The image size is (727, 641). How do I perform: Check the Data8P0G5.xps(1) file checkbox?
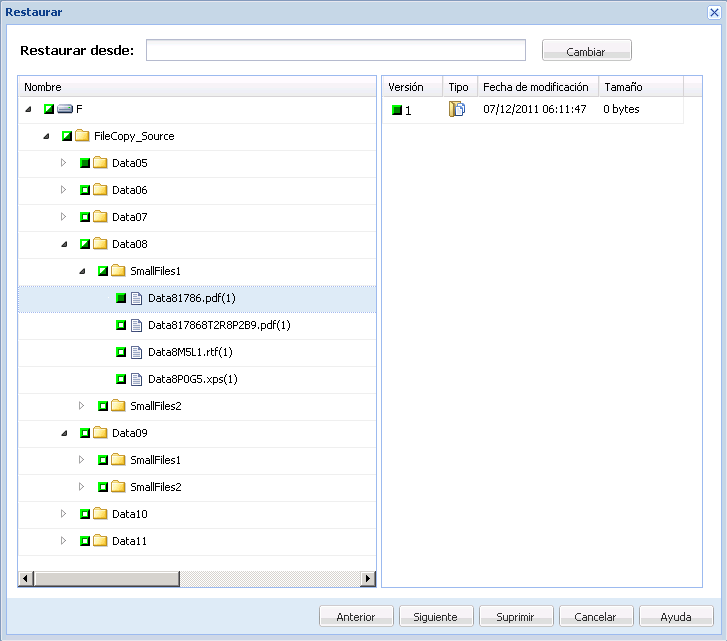click(x=121, y=379)
